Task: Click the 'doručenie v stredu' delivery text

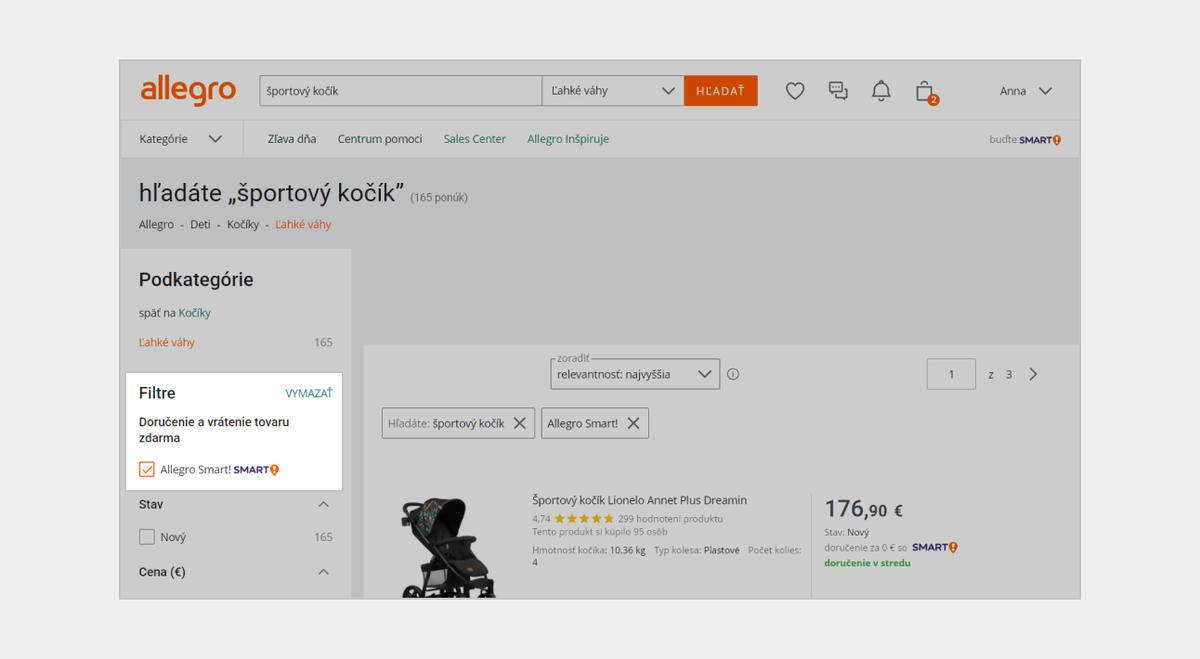Action: tap(867, 563)
